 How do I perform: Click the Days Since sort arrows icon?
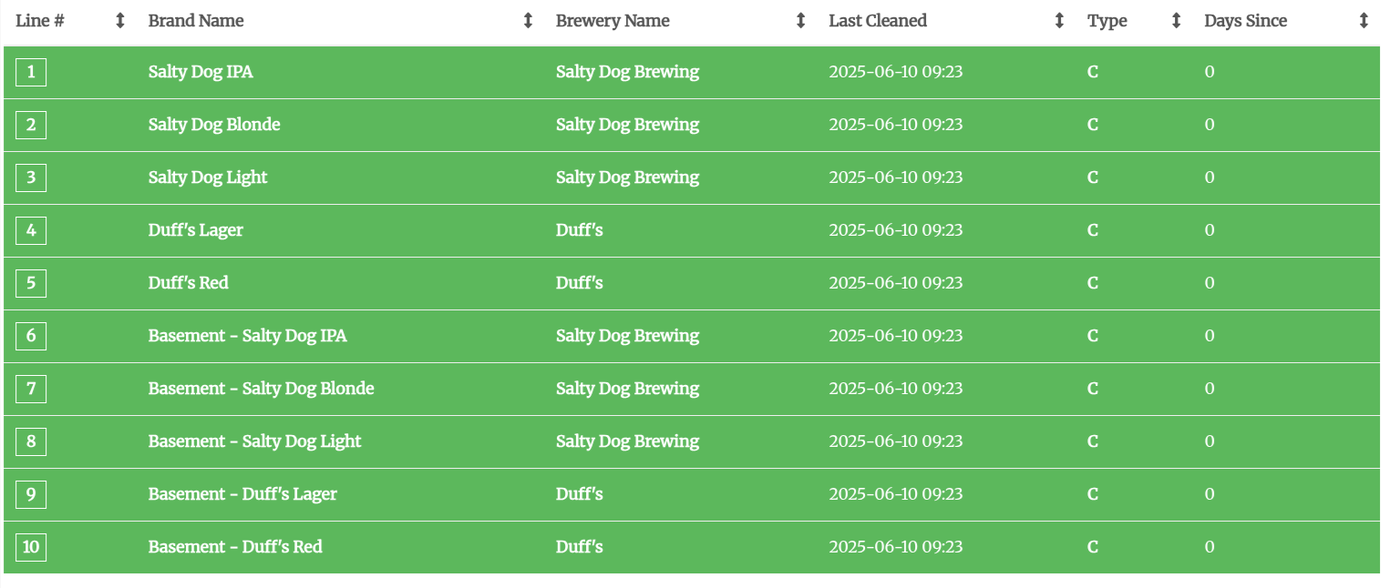coord(1363,21)
